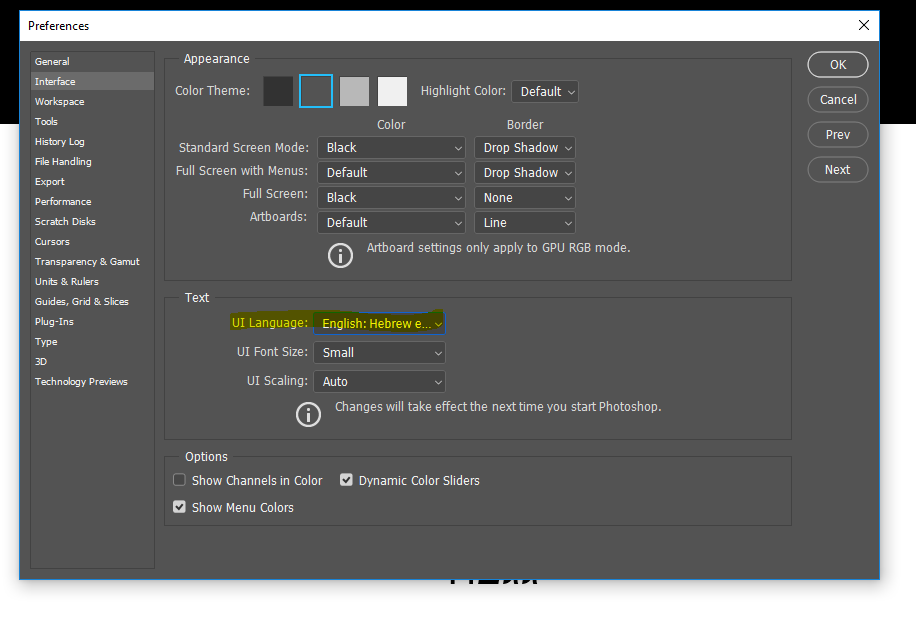
Task: Open the History Log preferences
Action: pyautogui.click(x=92, y=141)
